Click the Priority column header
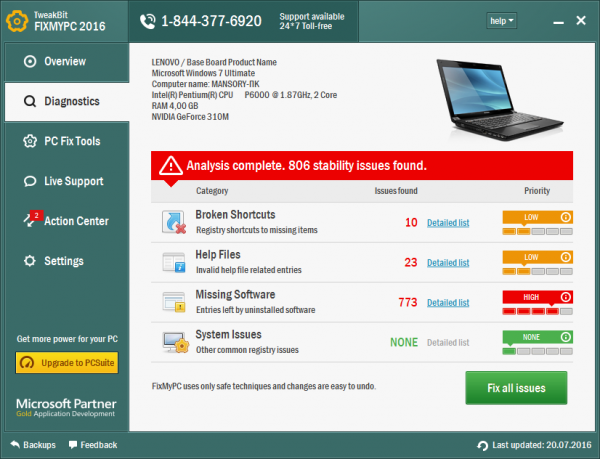Image resolution: width=600 pixels, height=459 pixels. coord(537,191)
